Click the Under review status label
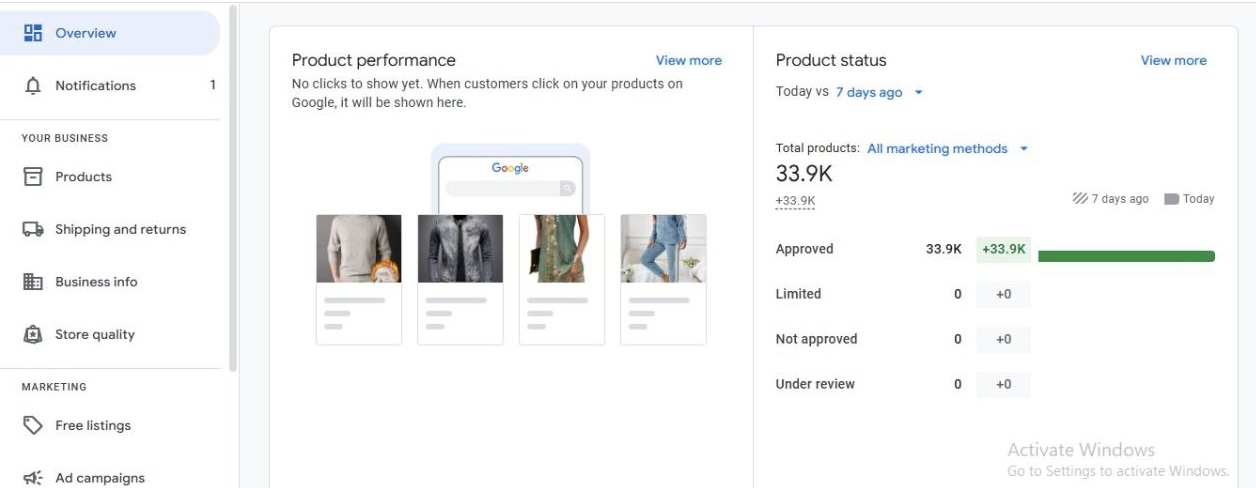 click(815, 384)
